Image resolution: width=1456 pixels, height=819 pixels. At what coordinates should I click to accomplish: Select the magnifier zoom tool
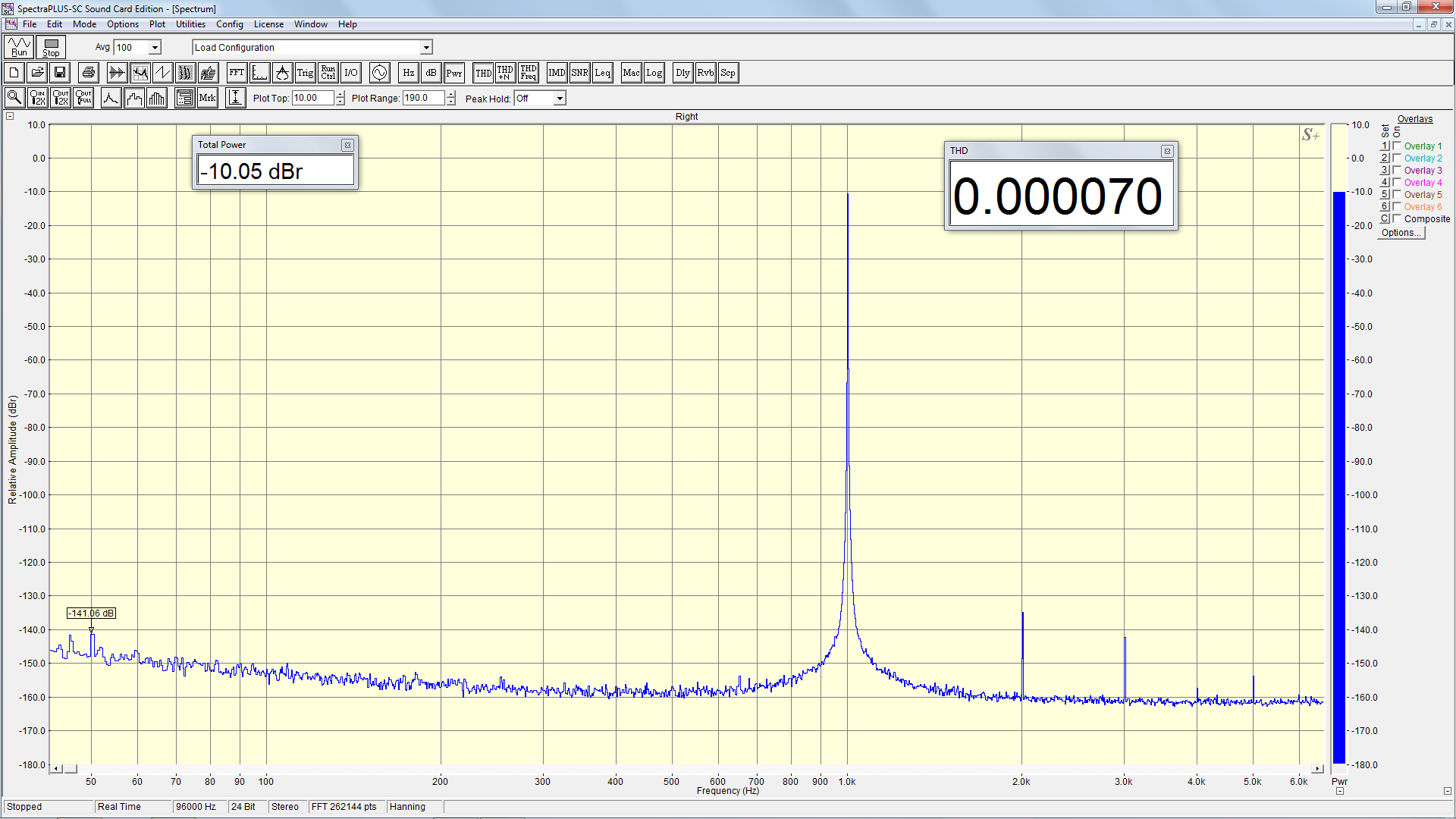tap(14, 98)
